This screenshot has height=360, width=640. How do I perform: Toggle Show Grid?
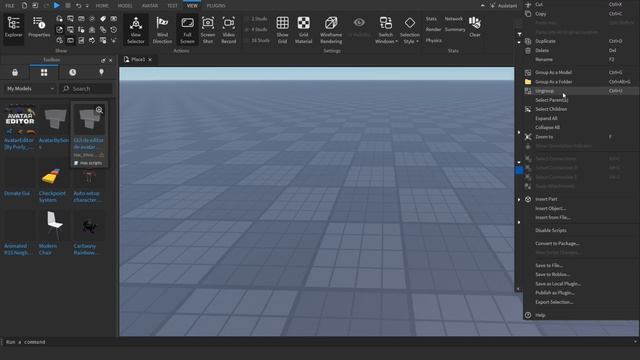tap(282, 30)
